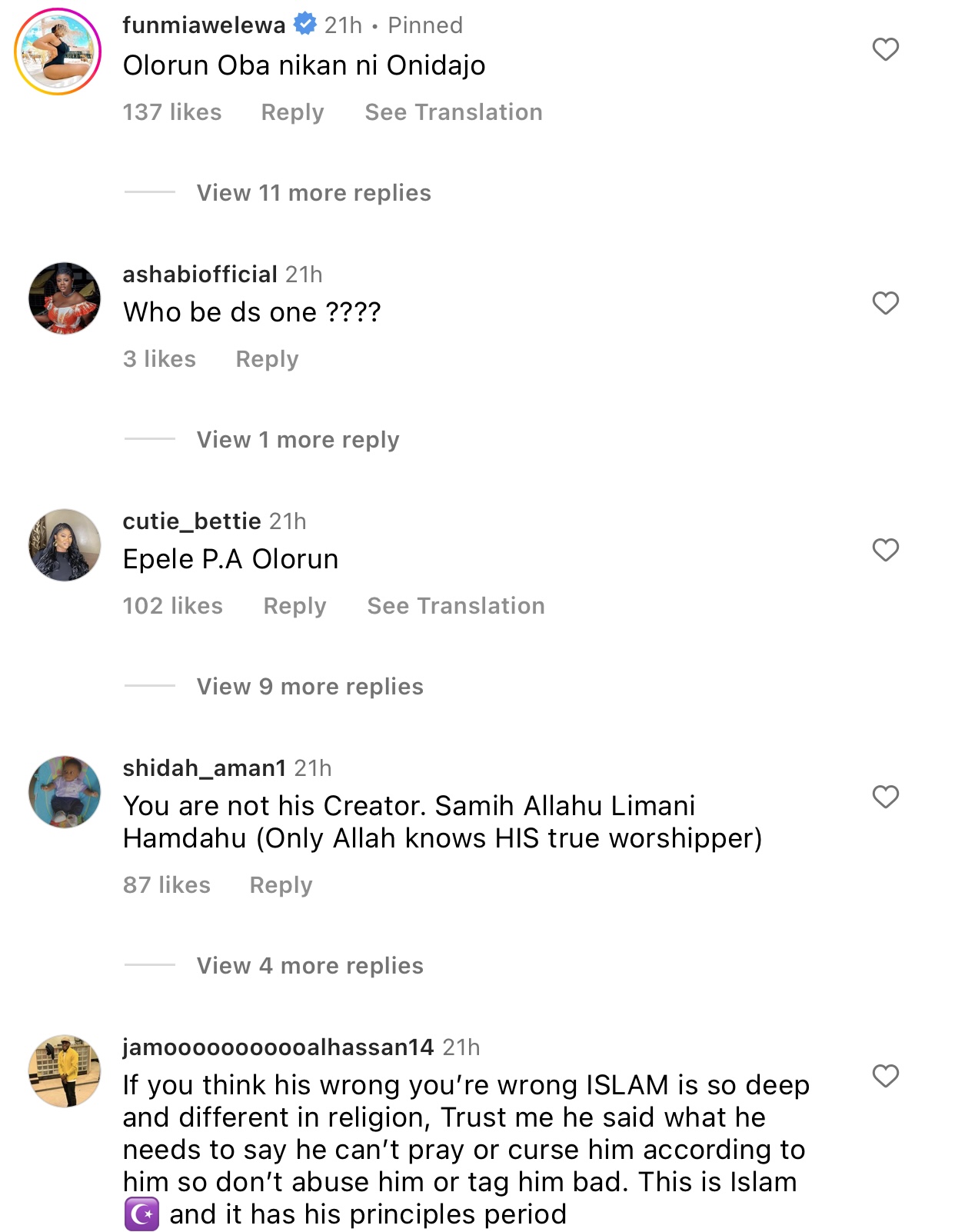Reply to funmiawelewa's pinned comment
955x1232 pixels.
292,112
